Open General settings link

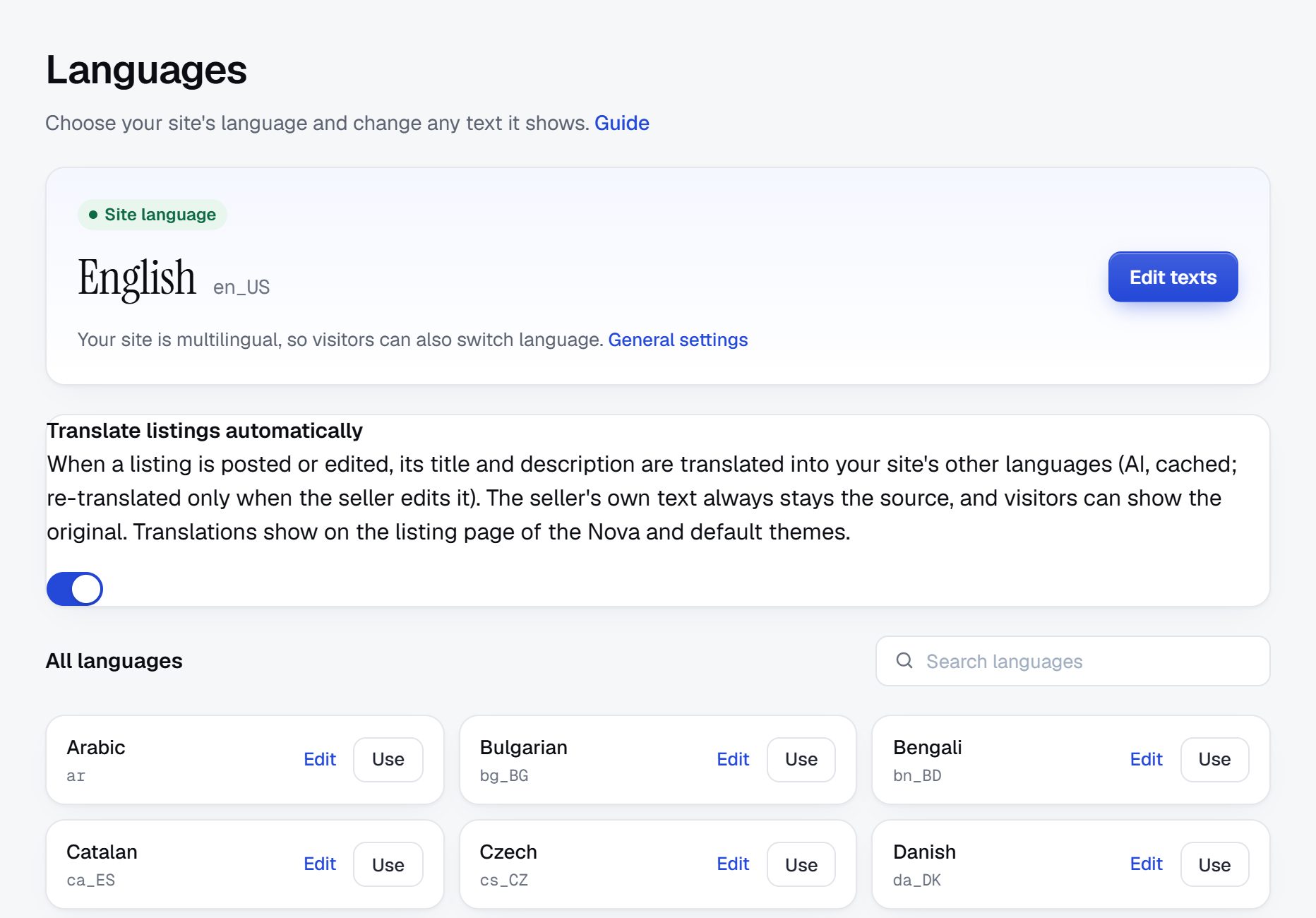[x=677, y=340]
